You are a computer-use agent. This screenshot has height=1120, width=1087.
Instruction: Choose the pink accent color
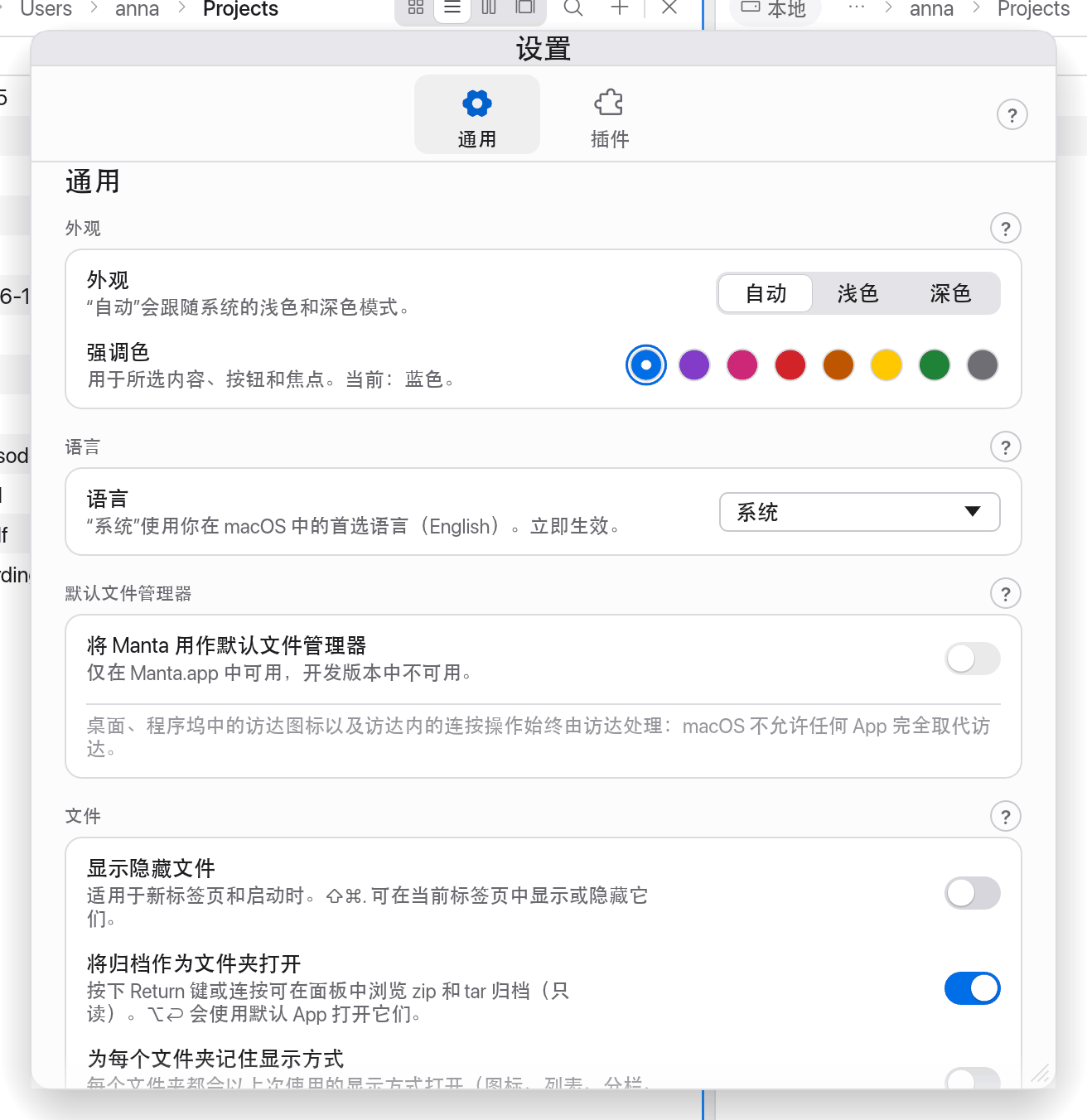(742, 365)
